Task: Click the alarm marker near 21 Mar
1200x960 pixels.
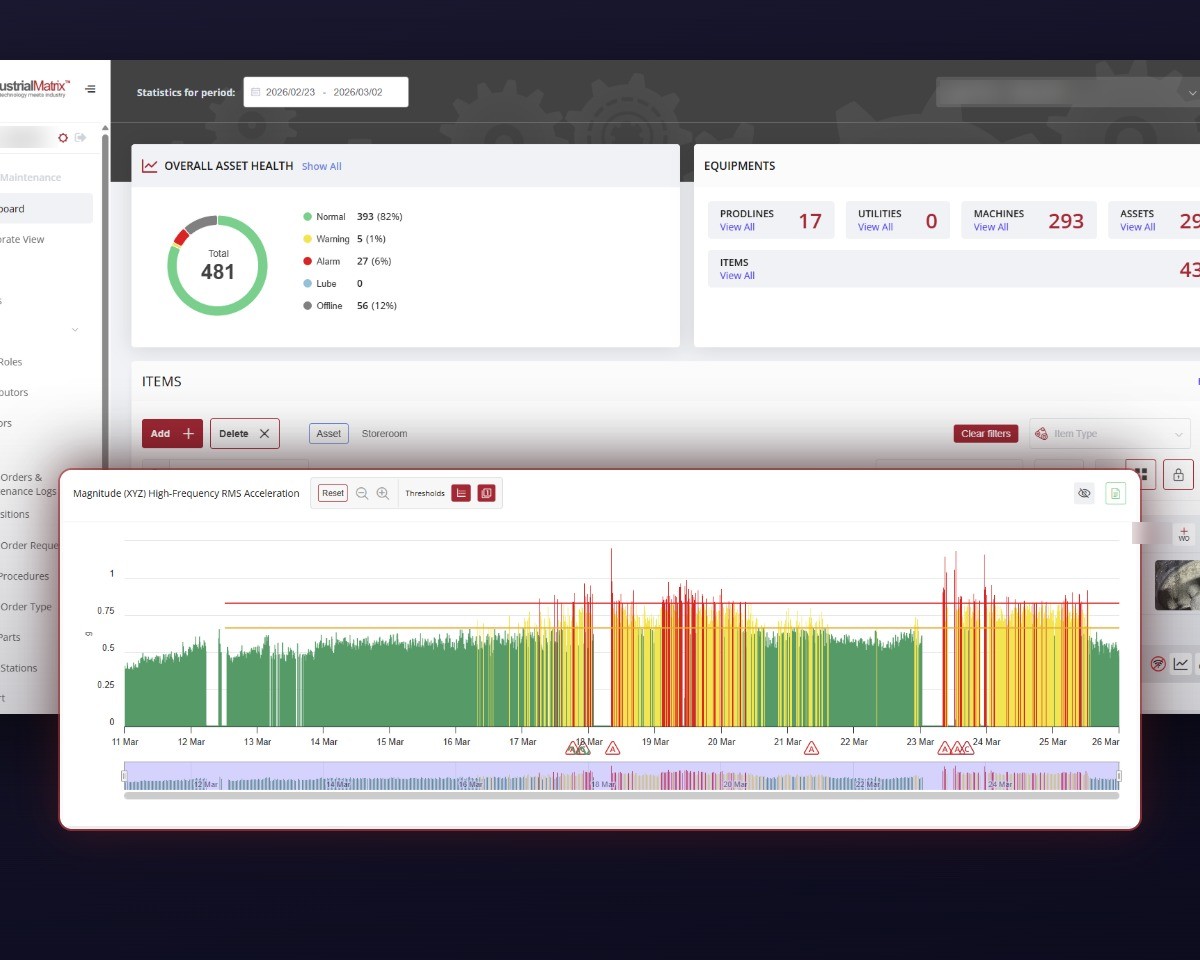Action: [x=811, y=748]
